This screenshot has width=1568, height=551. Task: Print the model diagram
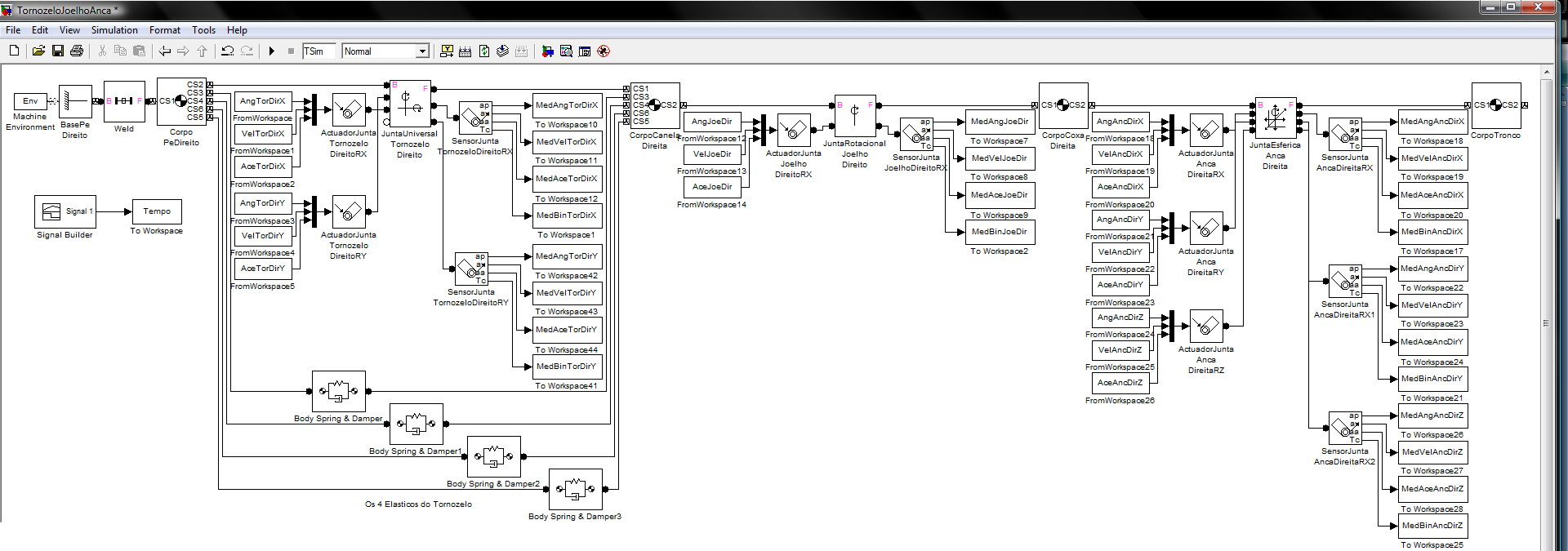[77, 51]
